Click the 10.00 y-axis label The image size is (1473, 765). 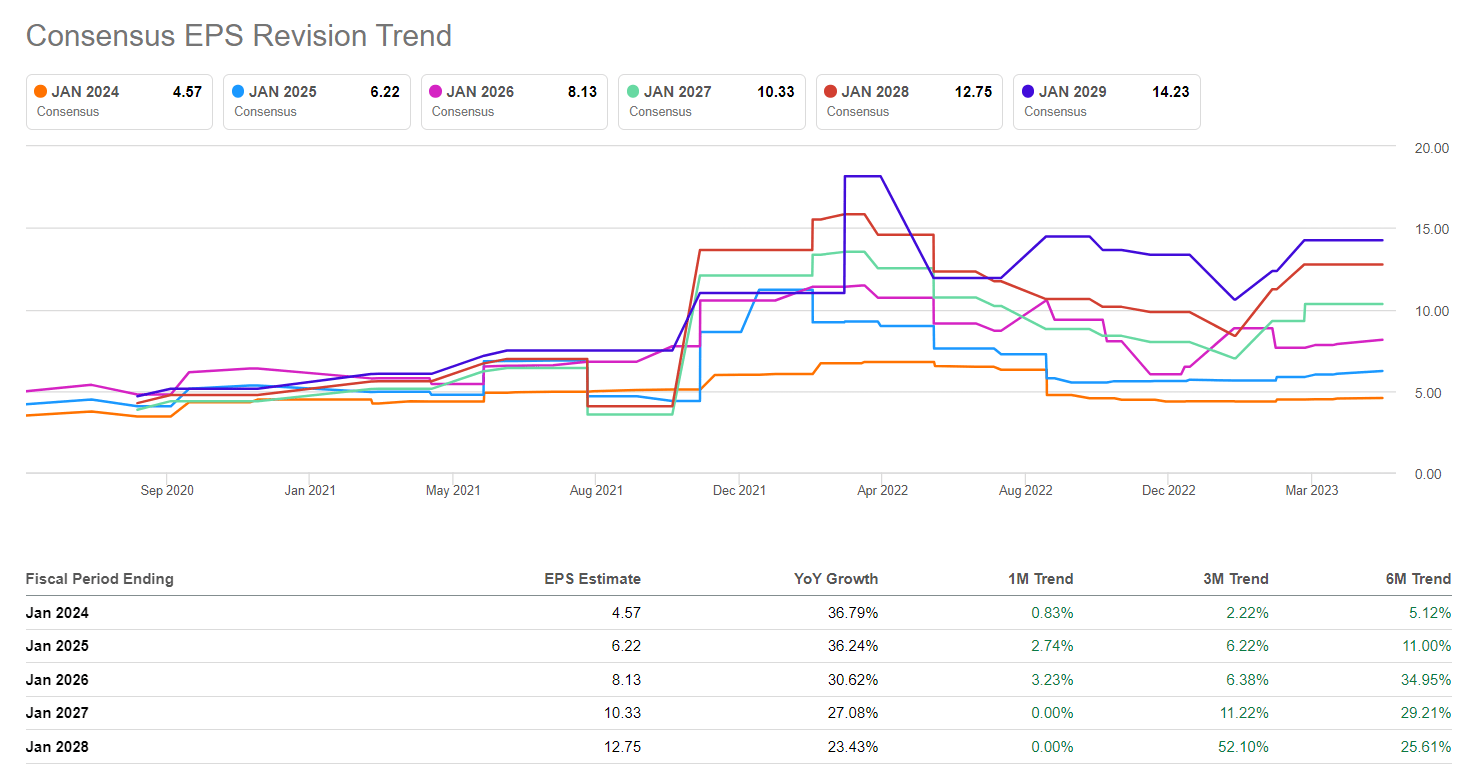click(x=1431, y=311)
